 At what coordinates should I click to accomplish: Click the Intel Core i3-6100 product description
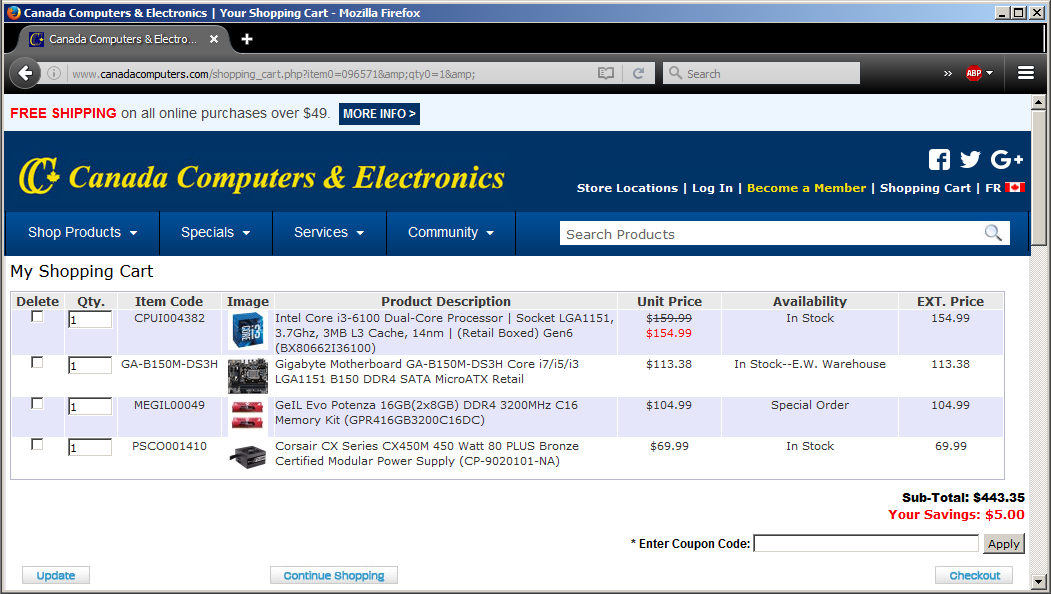pos(444,333)
